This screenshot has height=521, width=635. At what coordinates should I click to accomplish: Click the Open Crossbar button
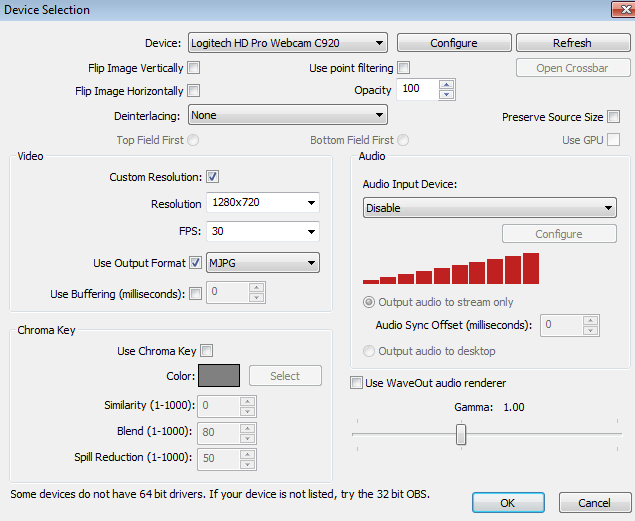click(572, 68)
